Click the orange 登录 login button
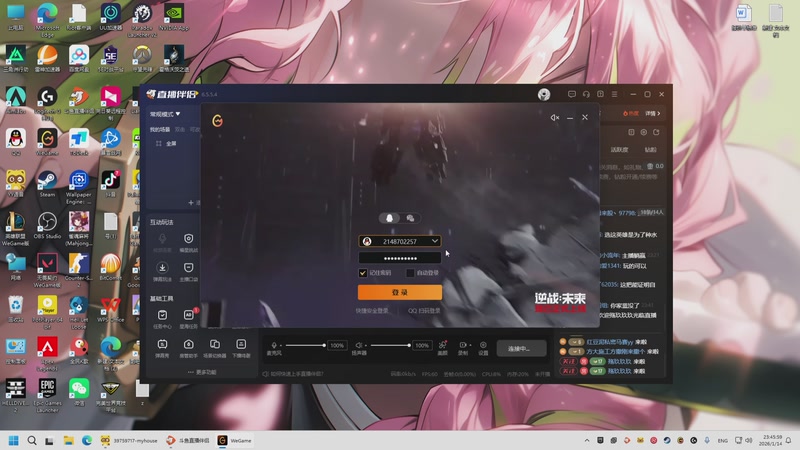This screenshot has width=800, height=450. (399, 292)
